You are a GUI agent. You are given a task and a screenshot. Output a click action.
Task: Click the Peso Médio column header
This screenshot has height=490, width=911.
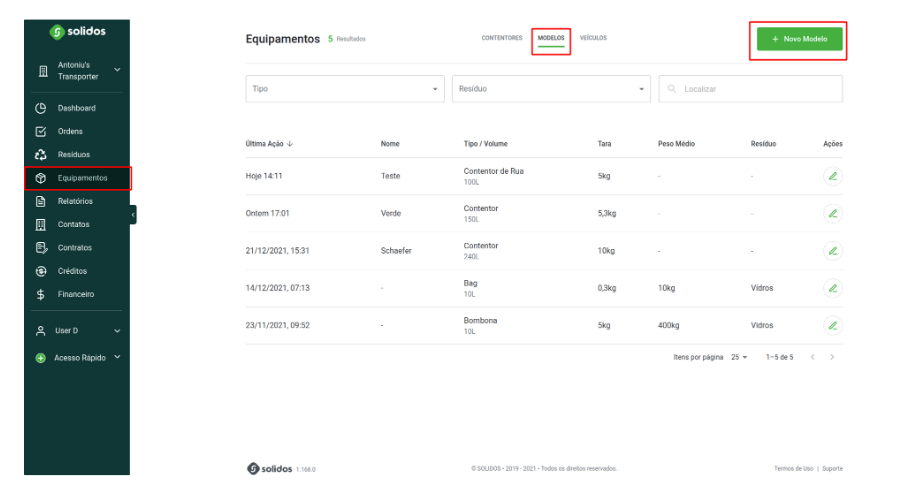[x=676, y=144]
